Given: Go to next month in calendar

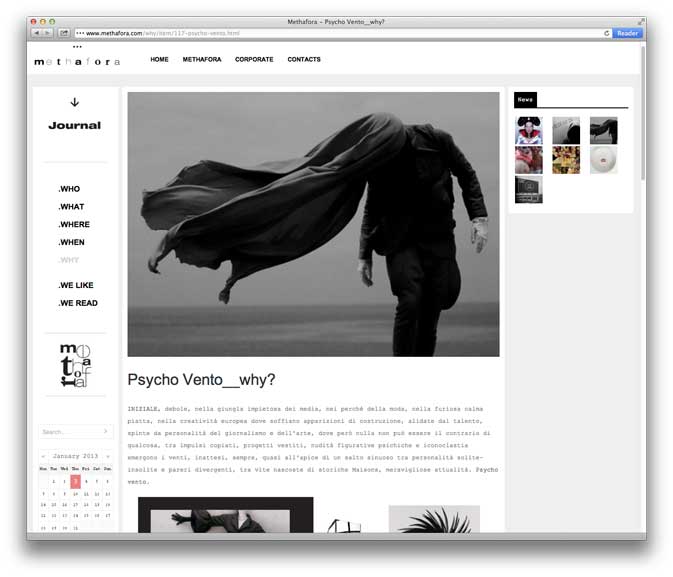Looking at the screenshot, I should tap(108, 456).
